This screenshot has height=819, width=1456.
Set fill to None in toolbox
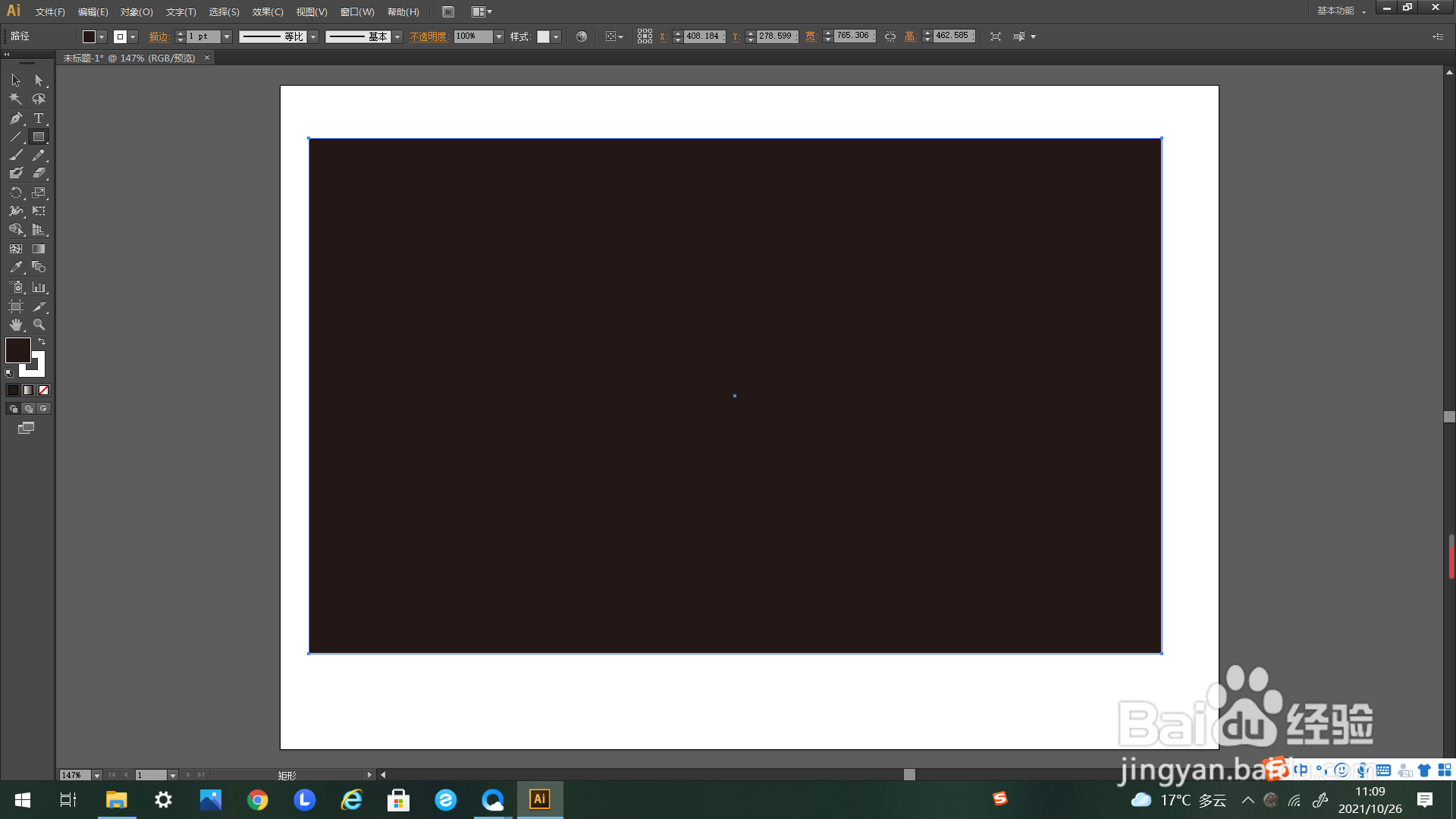click(44, 391)
